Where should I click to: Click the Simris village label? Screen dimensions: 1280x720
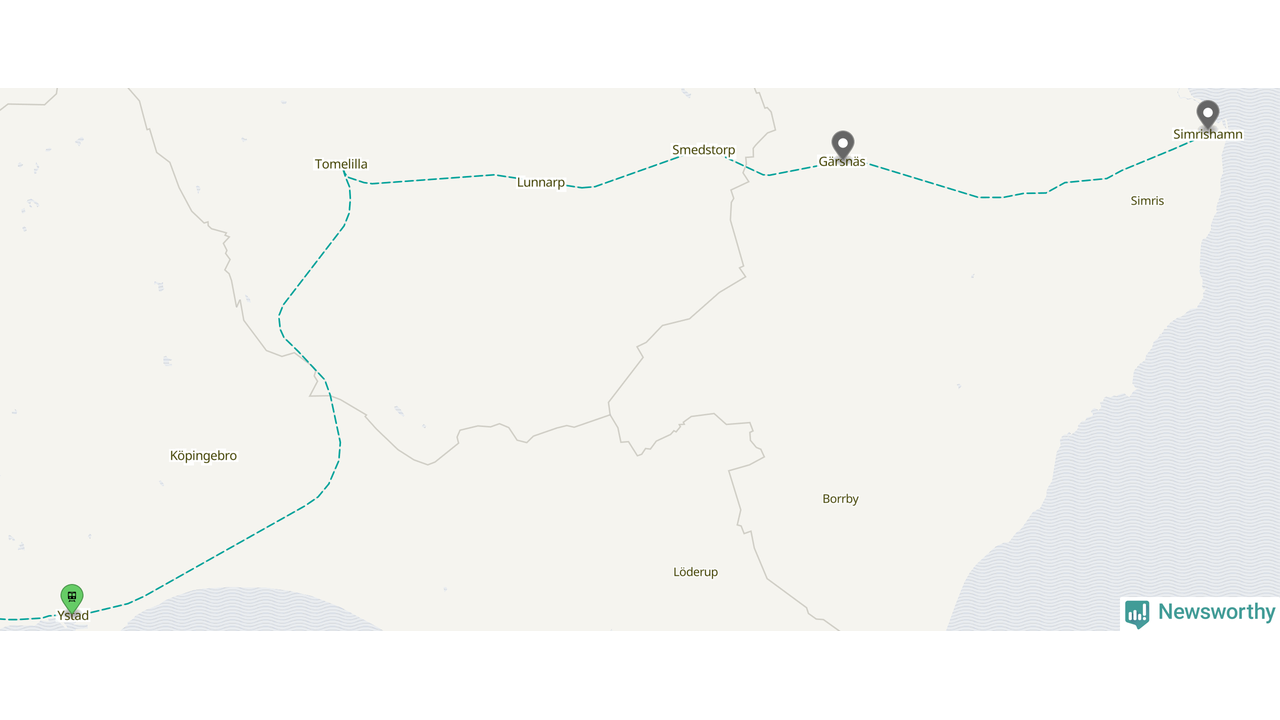click(x=1147, y=201)
